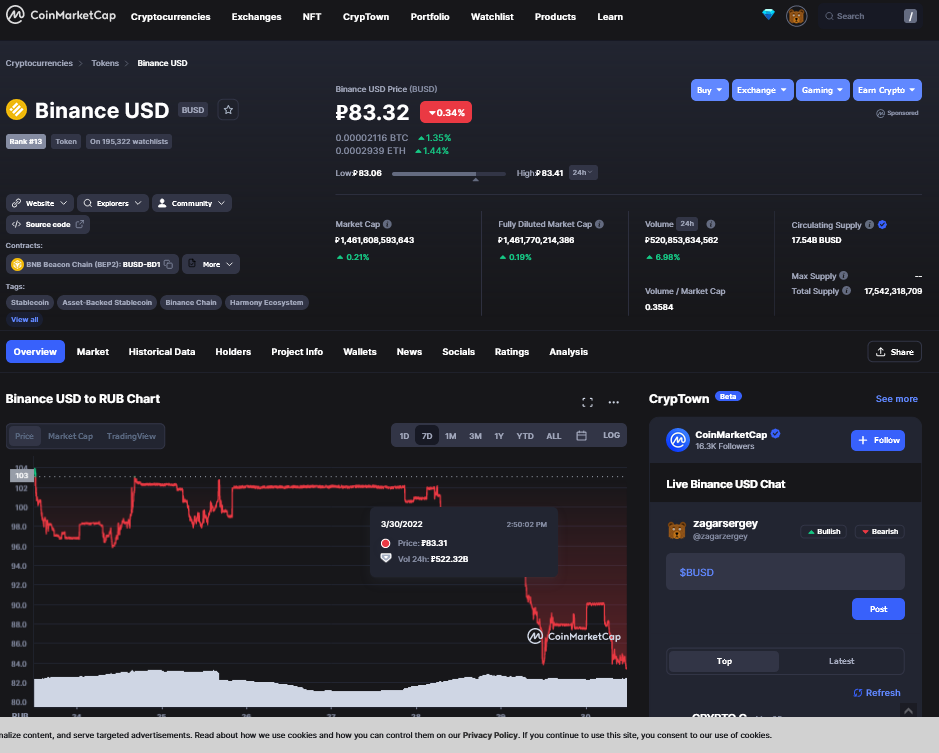Open the diamond rewards icon
This screenshot has width=939, height=753.
click(x=768, y=14)
